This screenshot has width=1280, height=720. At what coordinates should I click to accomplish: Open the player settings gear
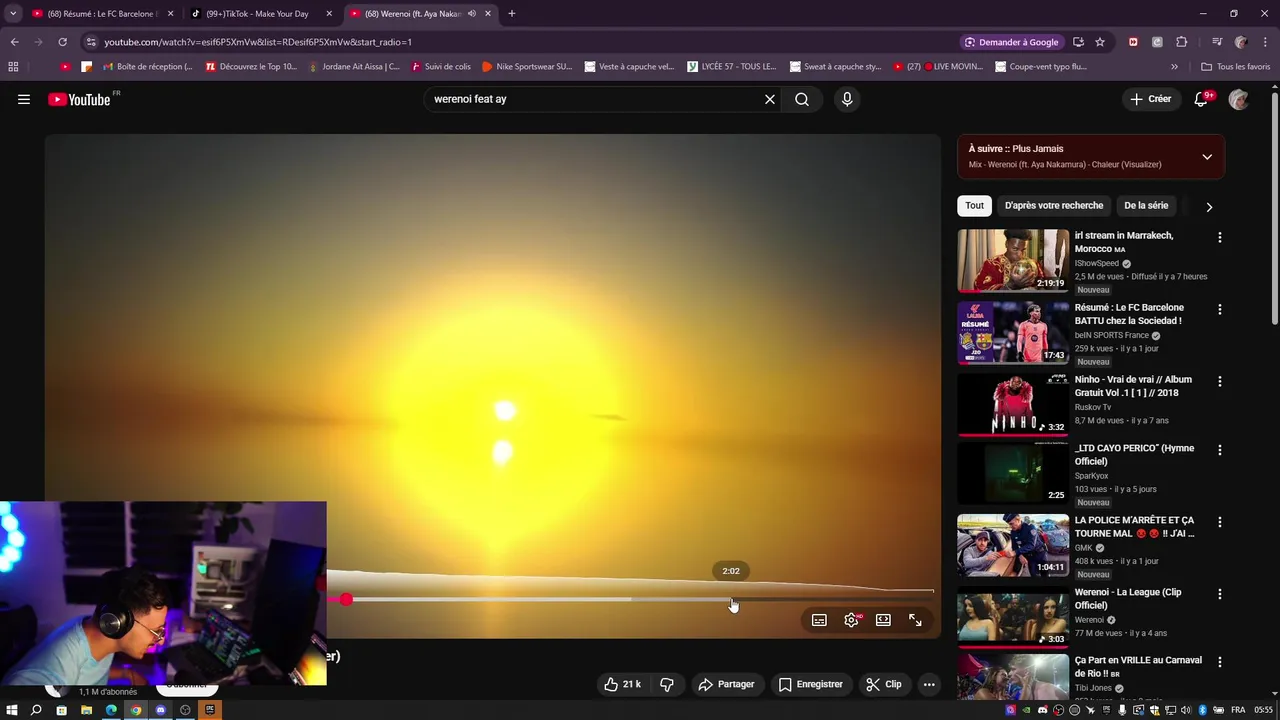click(851, 620)
